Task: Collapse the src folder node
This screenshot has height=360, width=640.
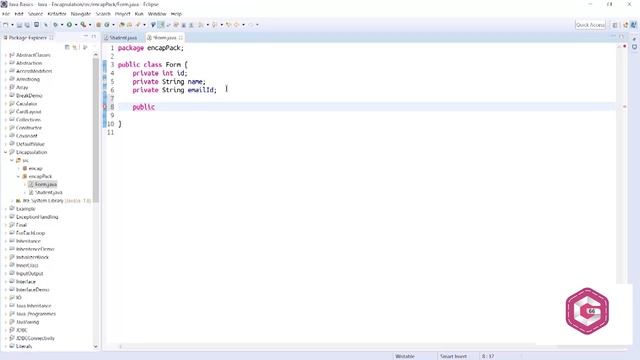Action: pyautogui.click(x=12, y=160)
